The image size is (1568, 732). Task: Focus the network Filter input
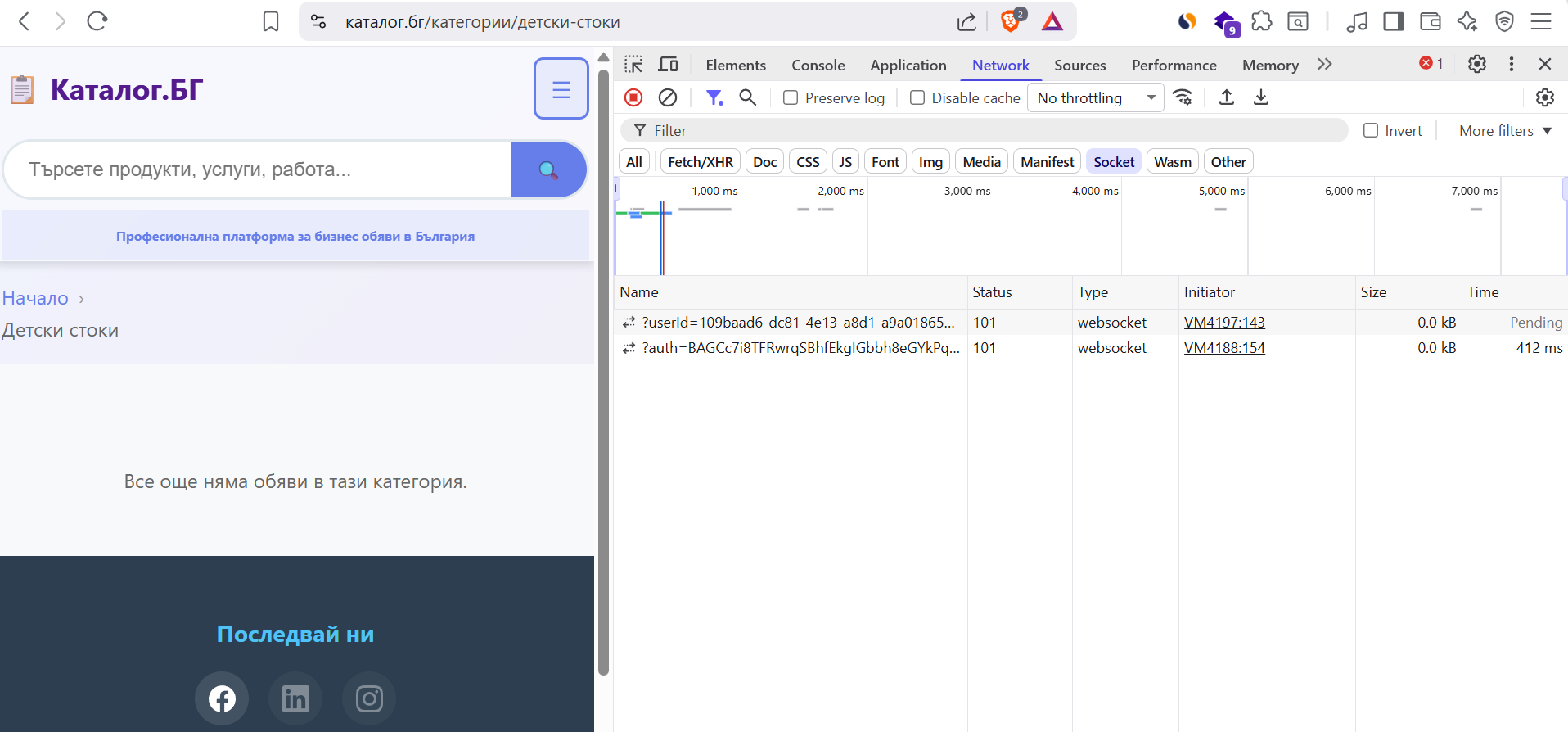click(x=984, y=131)
